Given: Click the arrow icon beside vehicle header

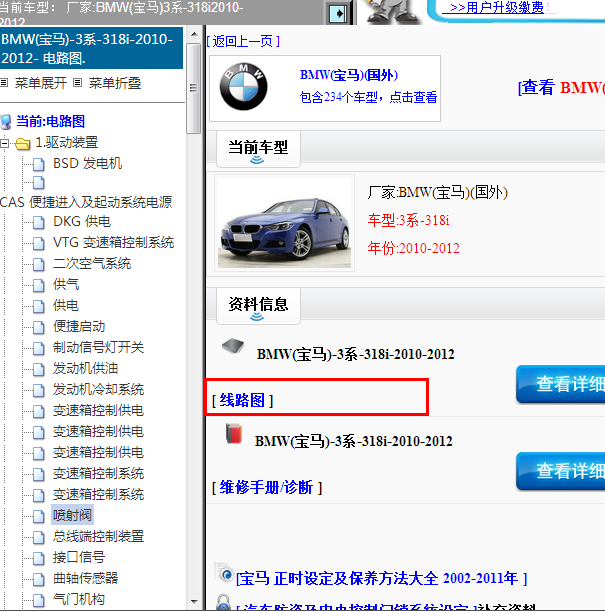Looking at the screenshot, I should point(337,14).
